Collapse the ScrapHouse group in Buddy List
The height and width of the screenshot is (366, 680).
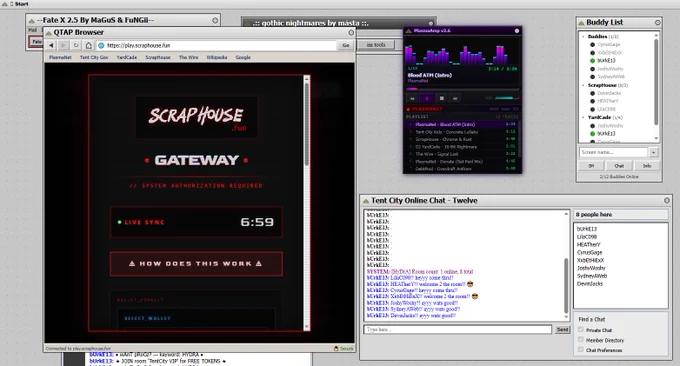tap(583, 85)
